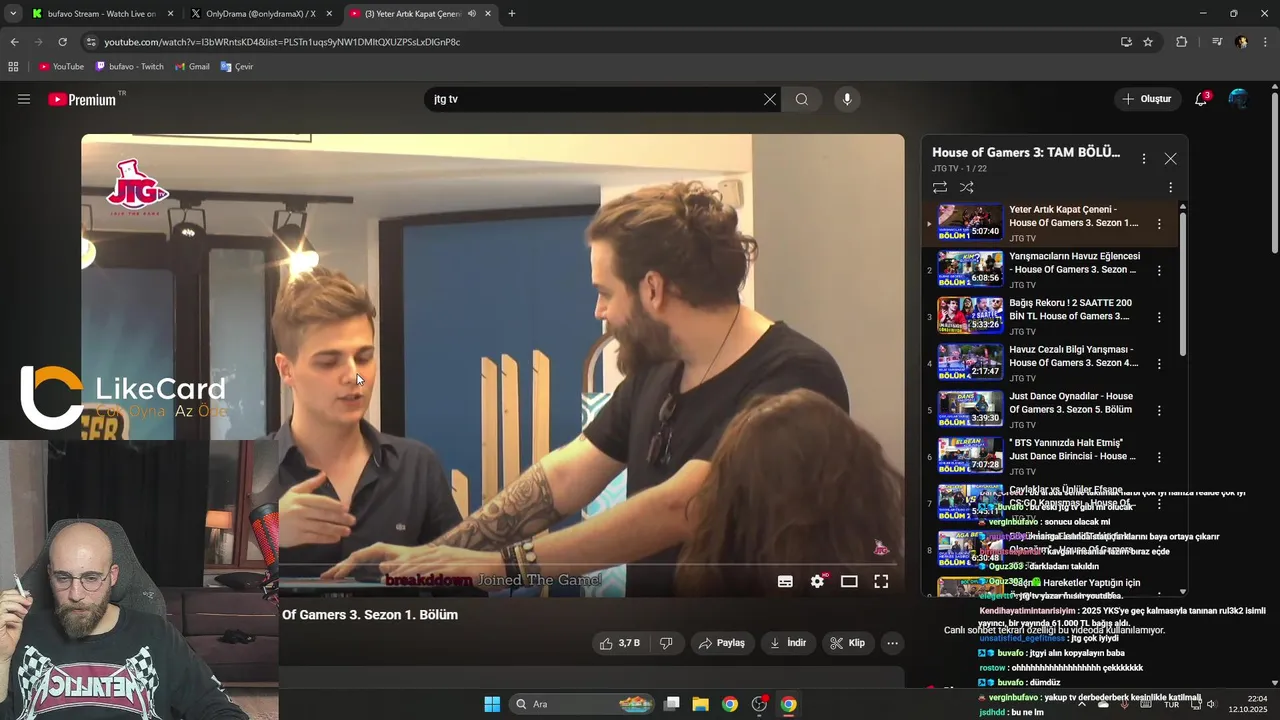Install app icon in address bar
Image resolution: width=1280 pixels, height=720 pixels.
(1126, 42)
